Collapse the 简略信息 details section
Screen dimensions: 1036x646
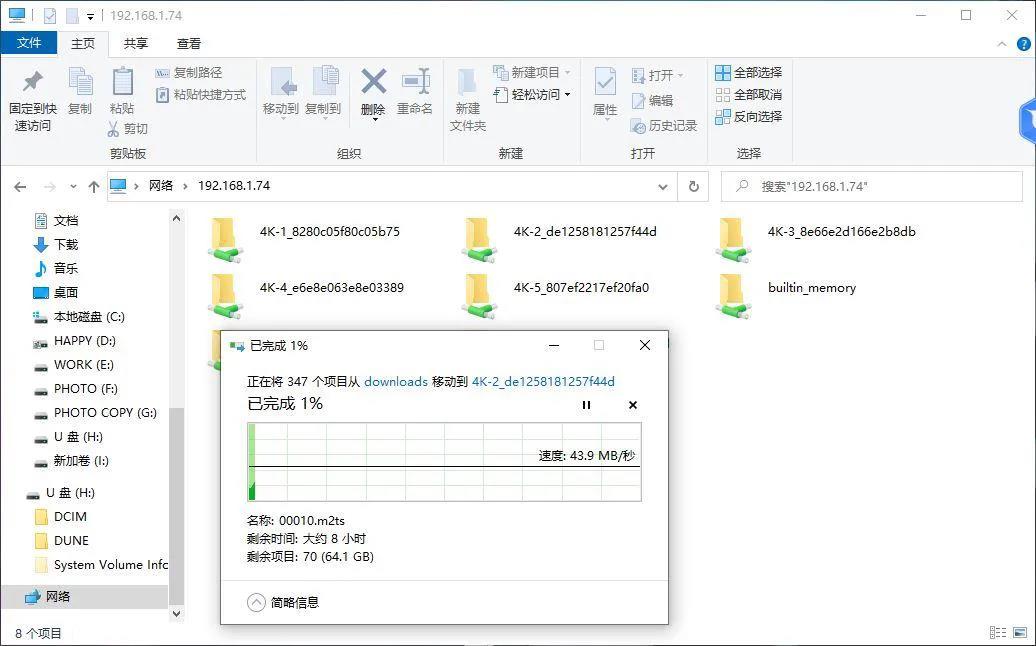(259, 602)
